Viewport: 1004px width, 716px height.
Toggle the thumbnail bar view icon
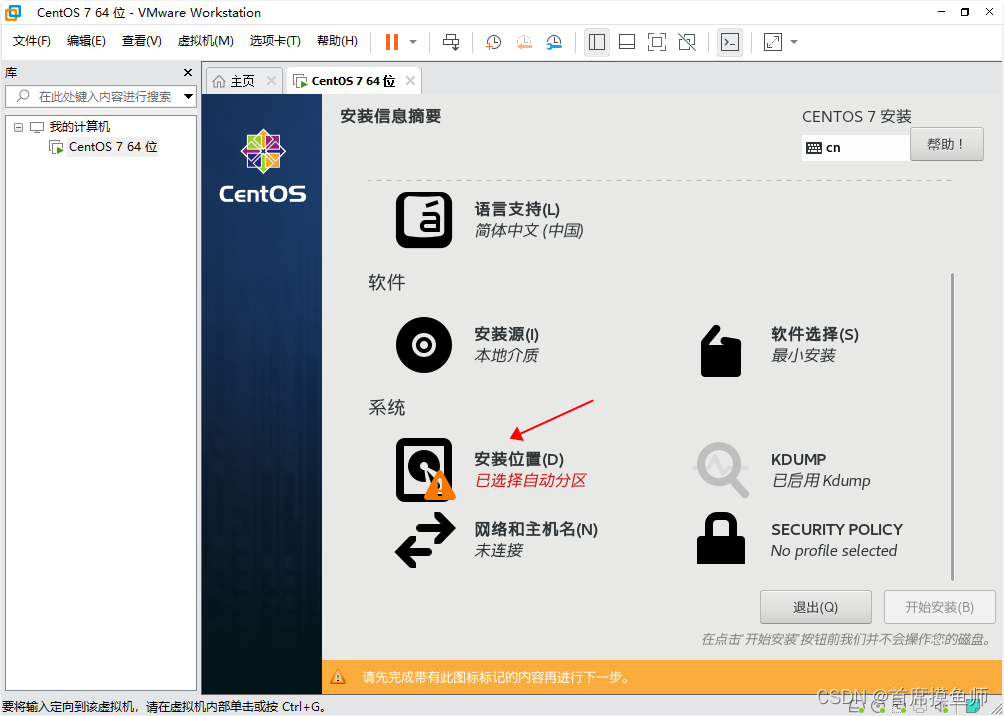(627, 42)
